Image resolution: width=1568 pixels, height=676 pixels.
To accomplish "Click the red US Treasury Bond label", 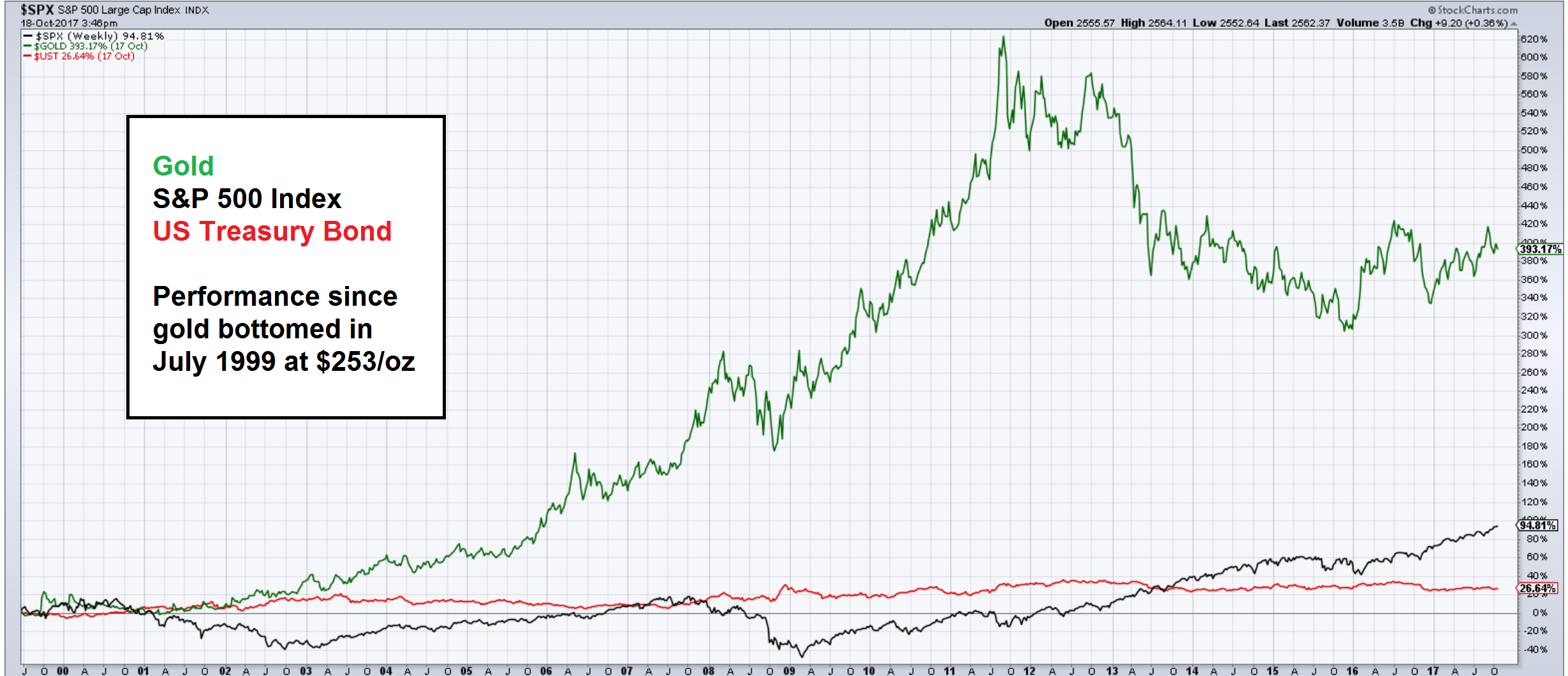I will click(272, 231).
